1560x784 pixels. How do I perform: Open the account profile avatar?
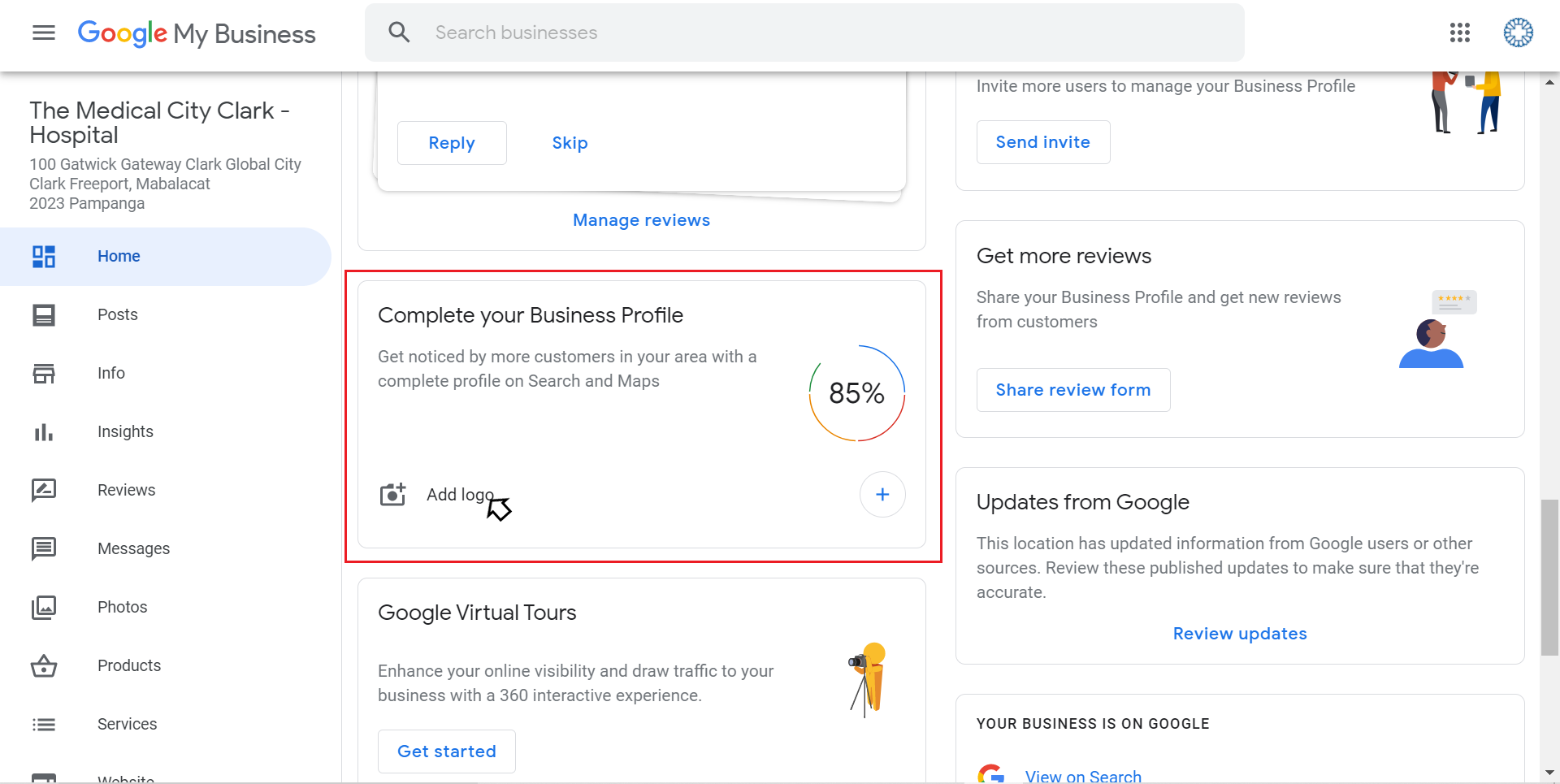tap(1517, 32)
